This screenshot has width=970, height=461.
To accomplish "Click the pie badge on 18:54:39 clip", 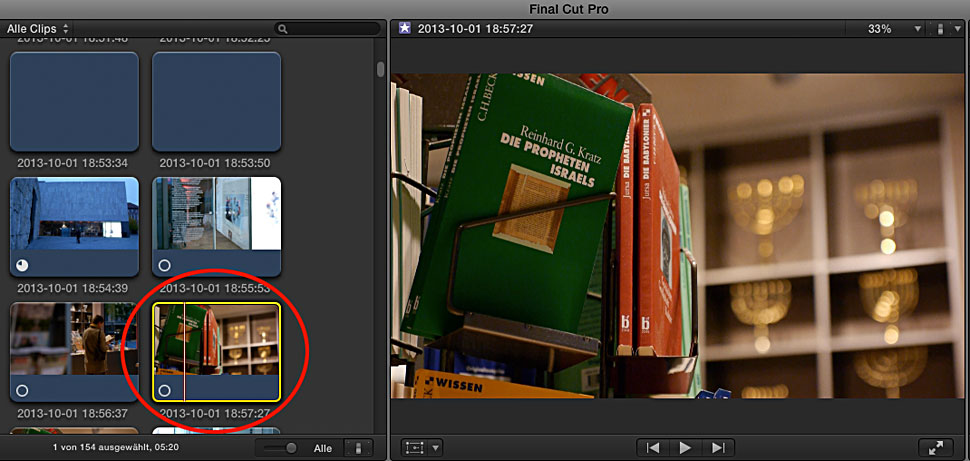I will click(23, 265).
